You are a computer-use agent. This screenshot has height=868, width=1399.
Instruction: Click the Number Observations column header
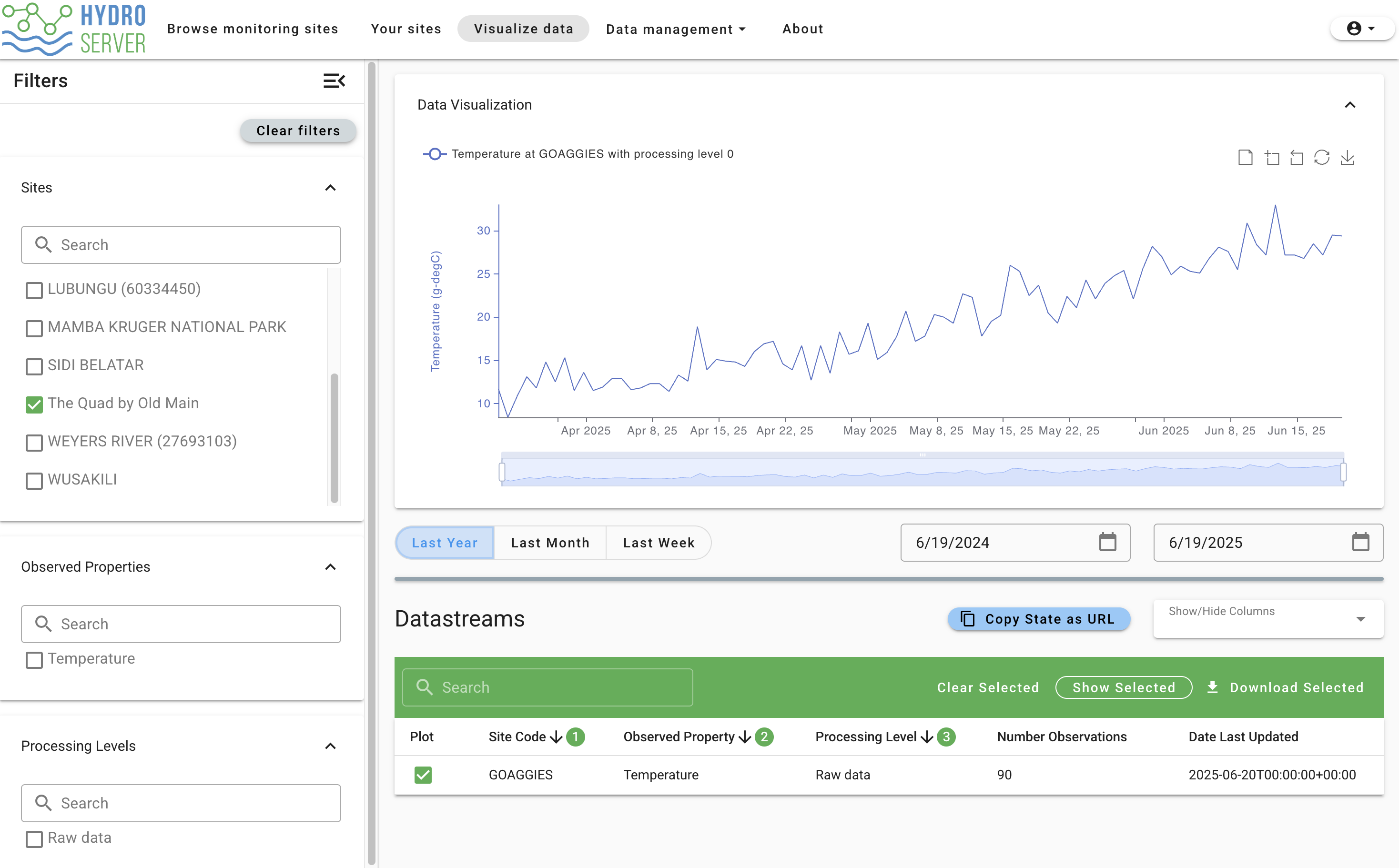(x=1061, y=737)
